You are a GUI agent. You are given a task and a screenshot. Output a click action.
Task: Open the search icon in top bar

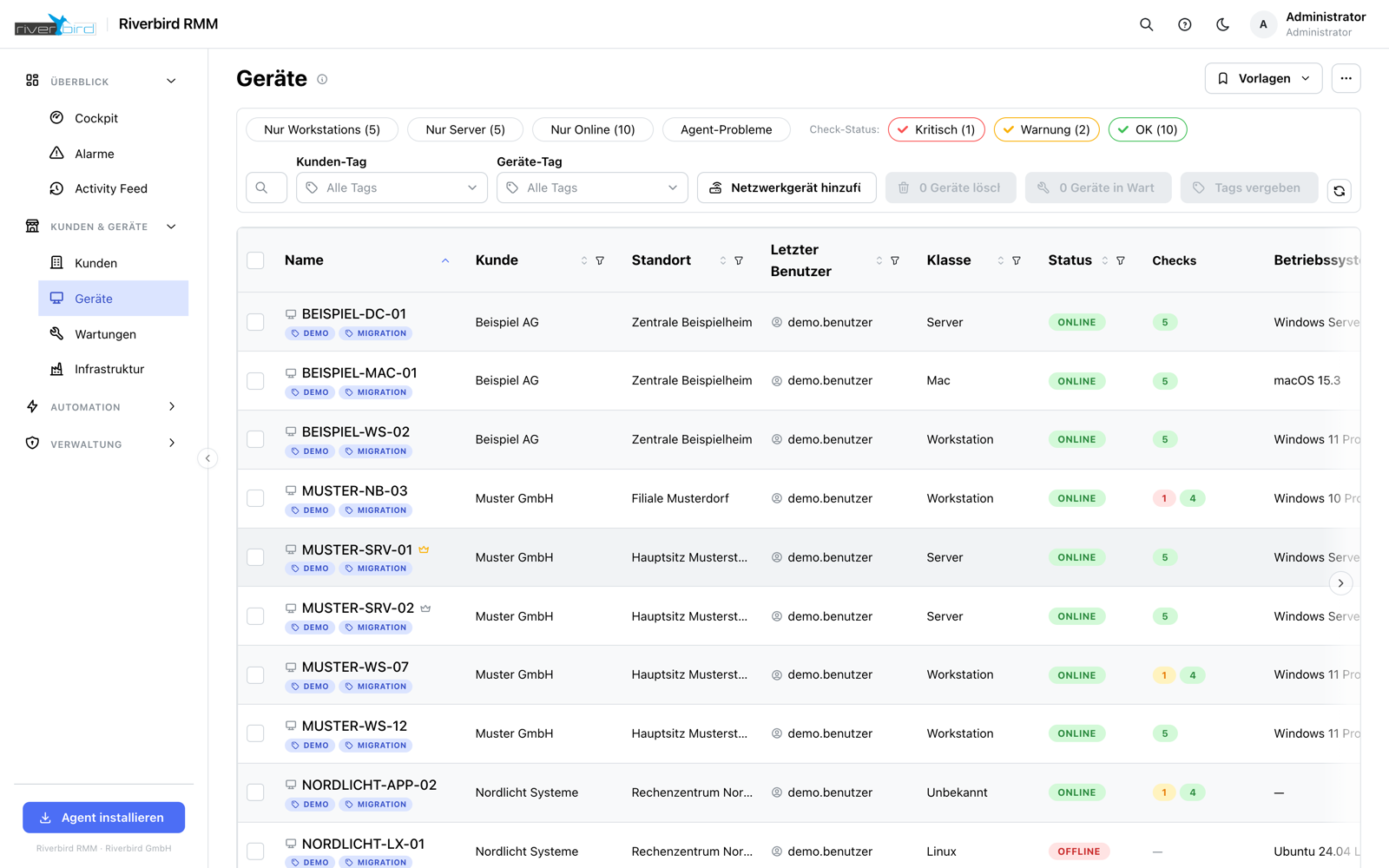tap(1146, 24)
